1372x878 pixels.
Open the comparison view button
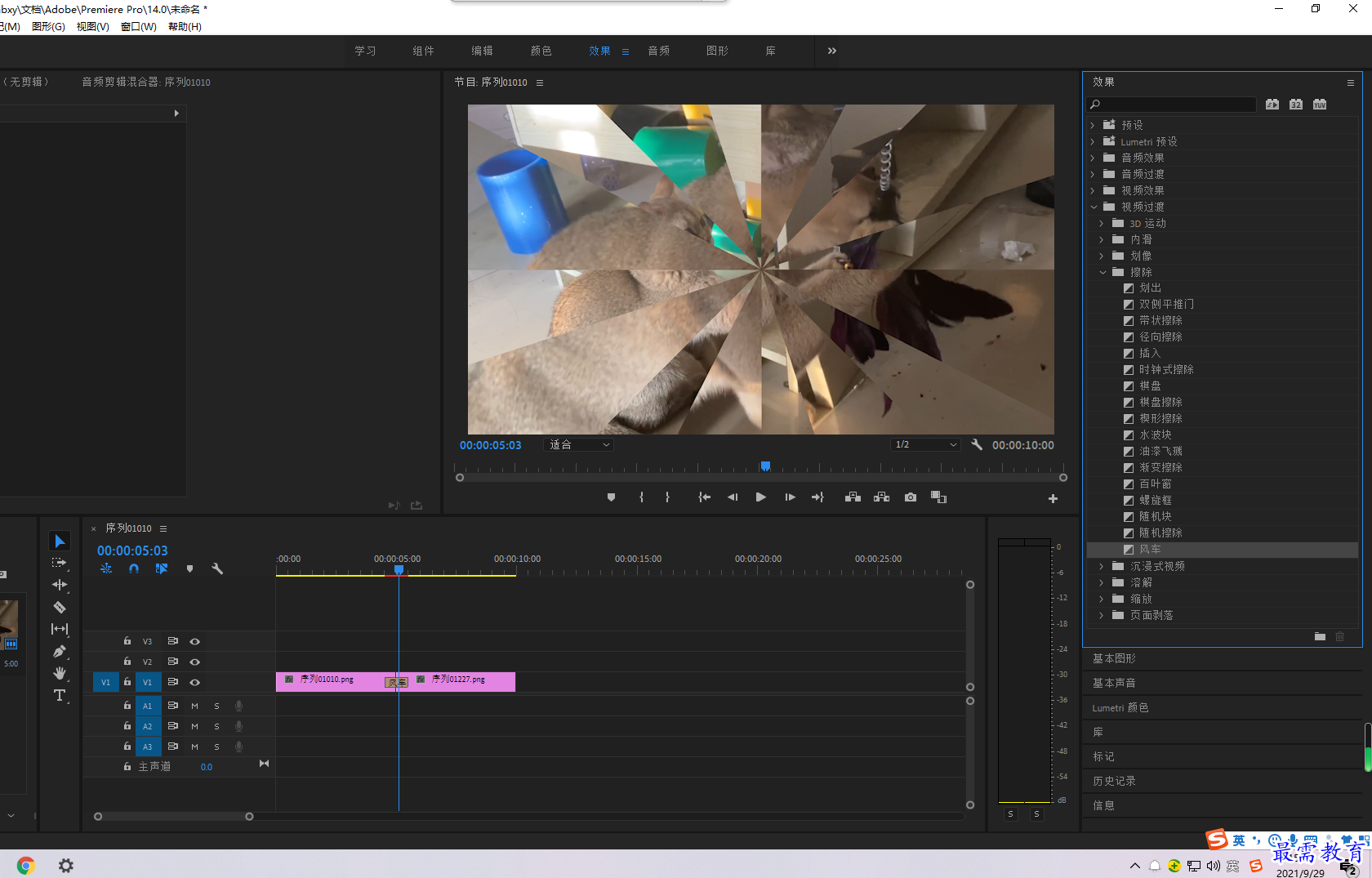click(938, 497)
